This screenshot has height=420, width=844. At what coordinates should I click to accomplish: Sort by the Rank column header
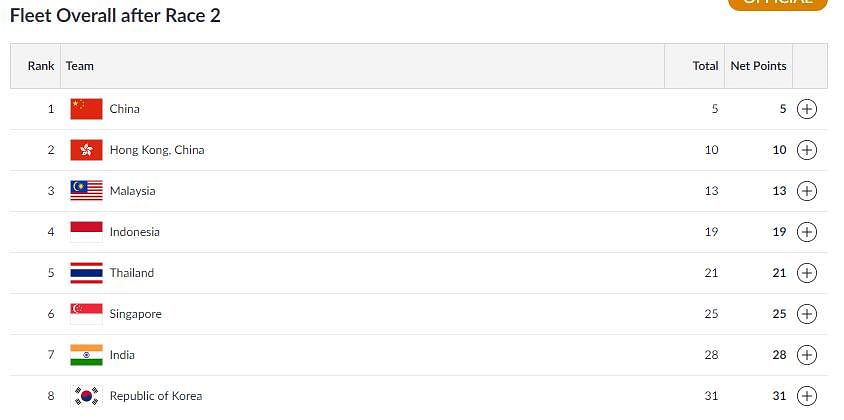(41, 66)
